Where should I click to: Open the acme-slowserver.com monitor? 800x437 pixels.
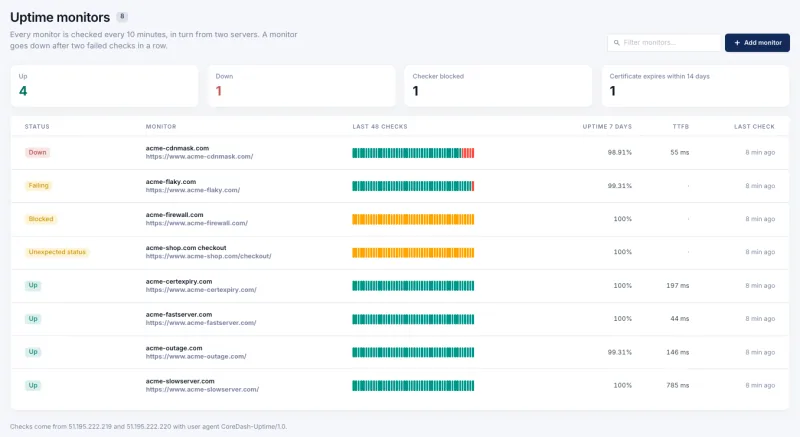point(180,381)
